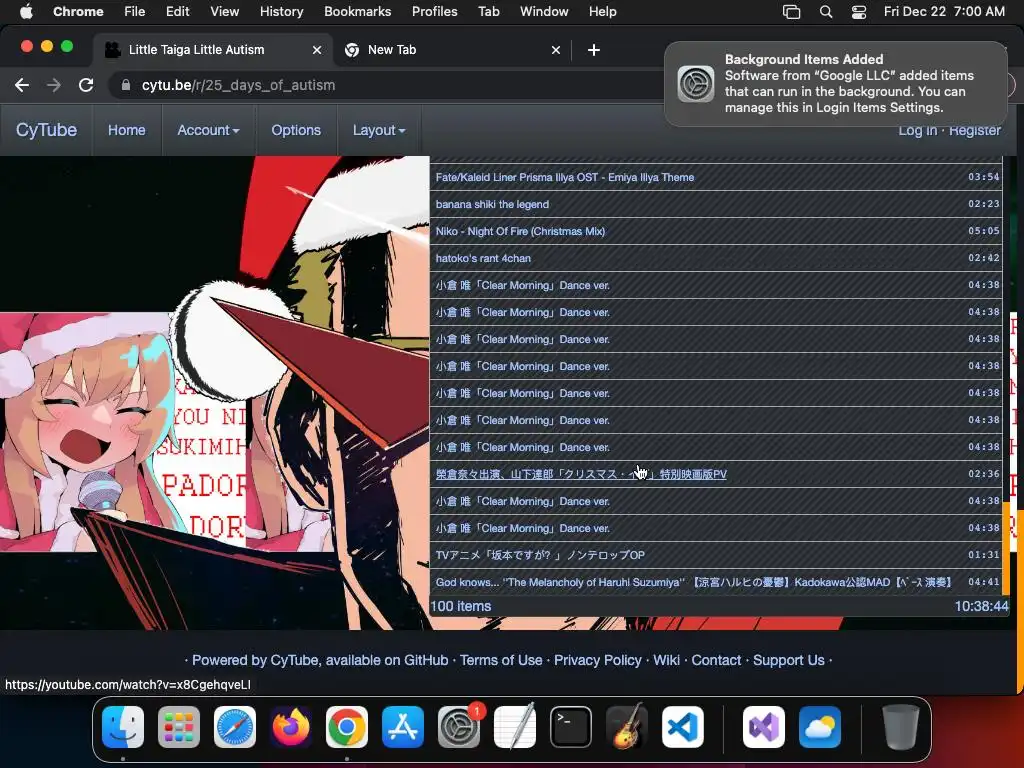Click the Background Items Added notification

[x=836, y=84]
